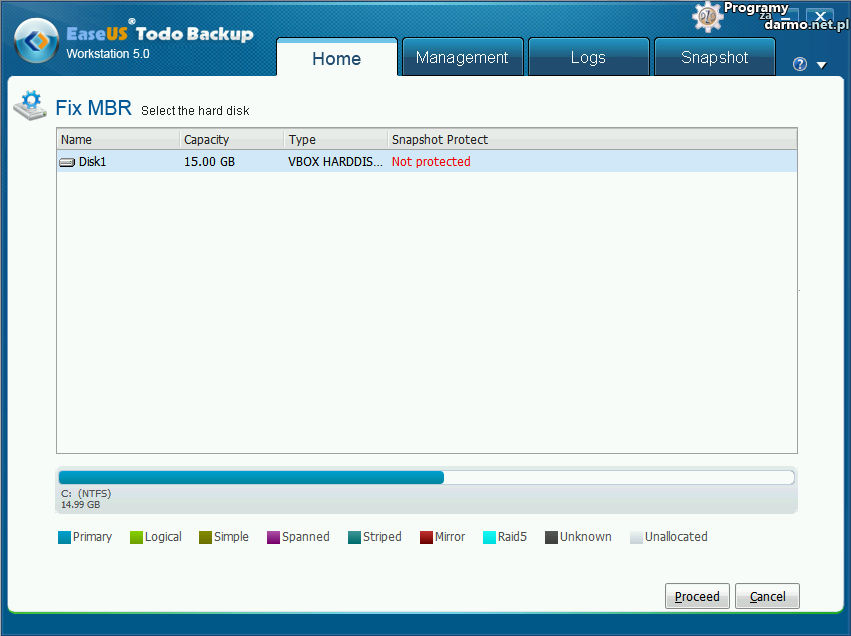Click the Primary legend color swatch

[65, 538]
